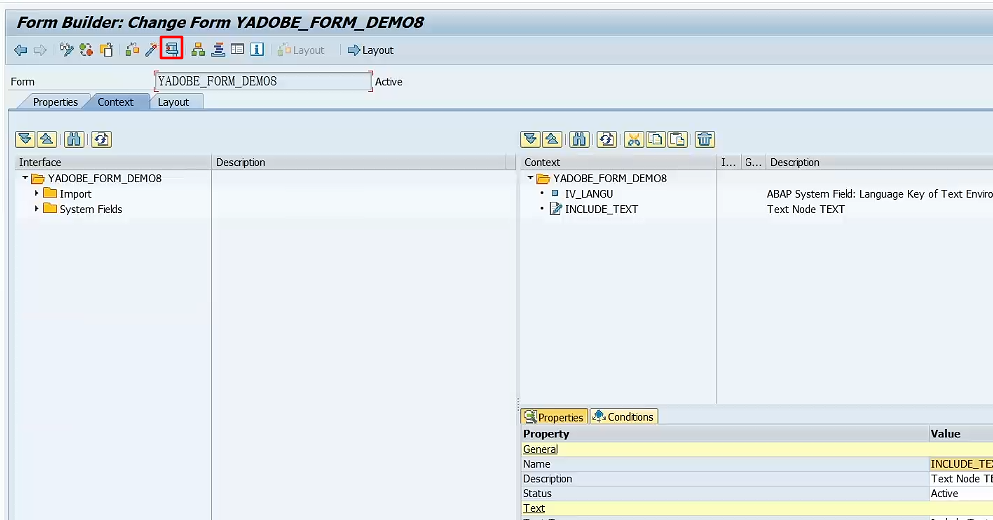
Task: Switch to the Layout tab
Action: coord(173,102)
